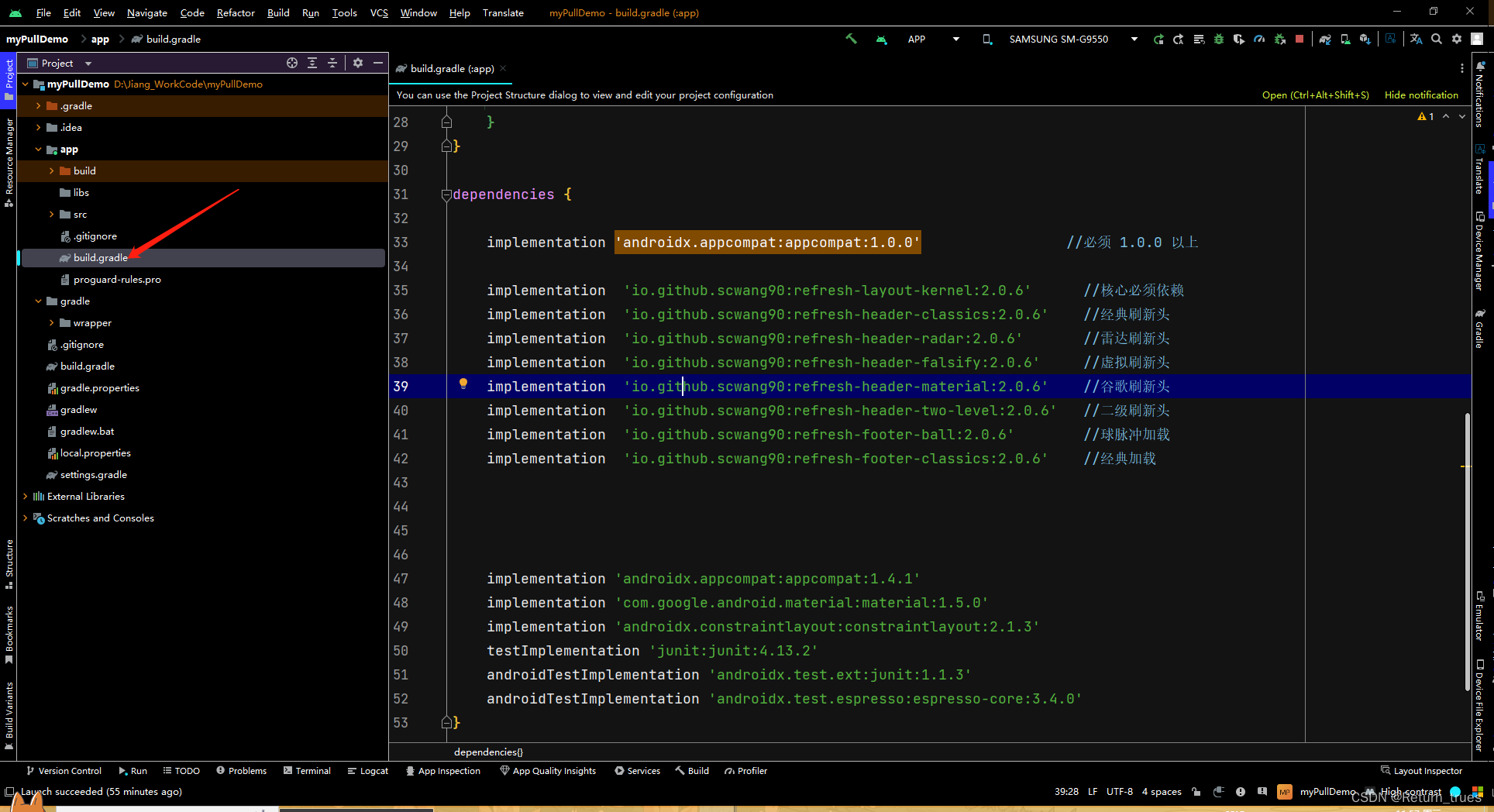Select the locate-opened-file target icon in Project panel
Viewport: 1494px width, 812px height.
click(x=292, y=63)
